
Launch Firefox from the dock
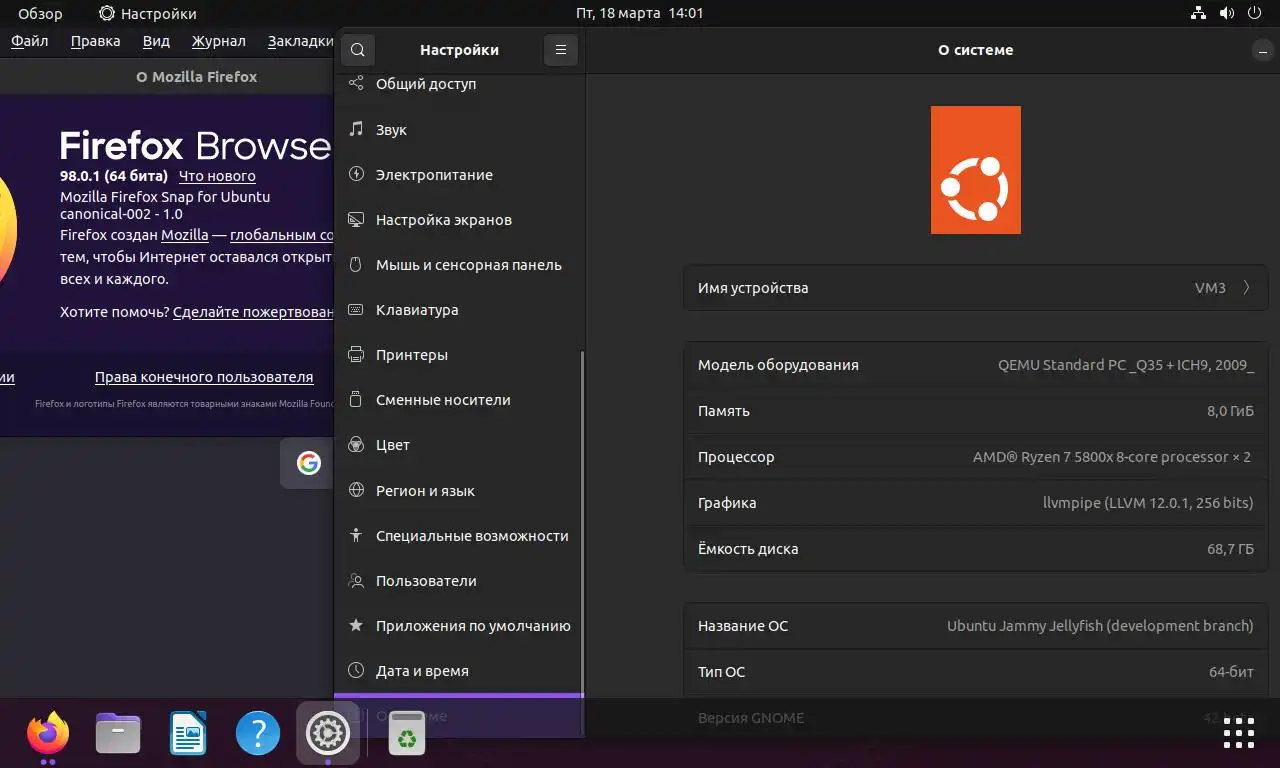click(48, 734)
